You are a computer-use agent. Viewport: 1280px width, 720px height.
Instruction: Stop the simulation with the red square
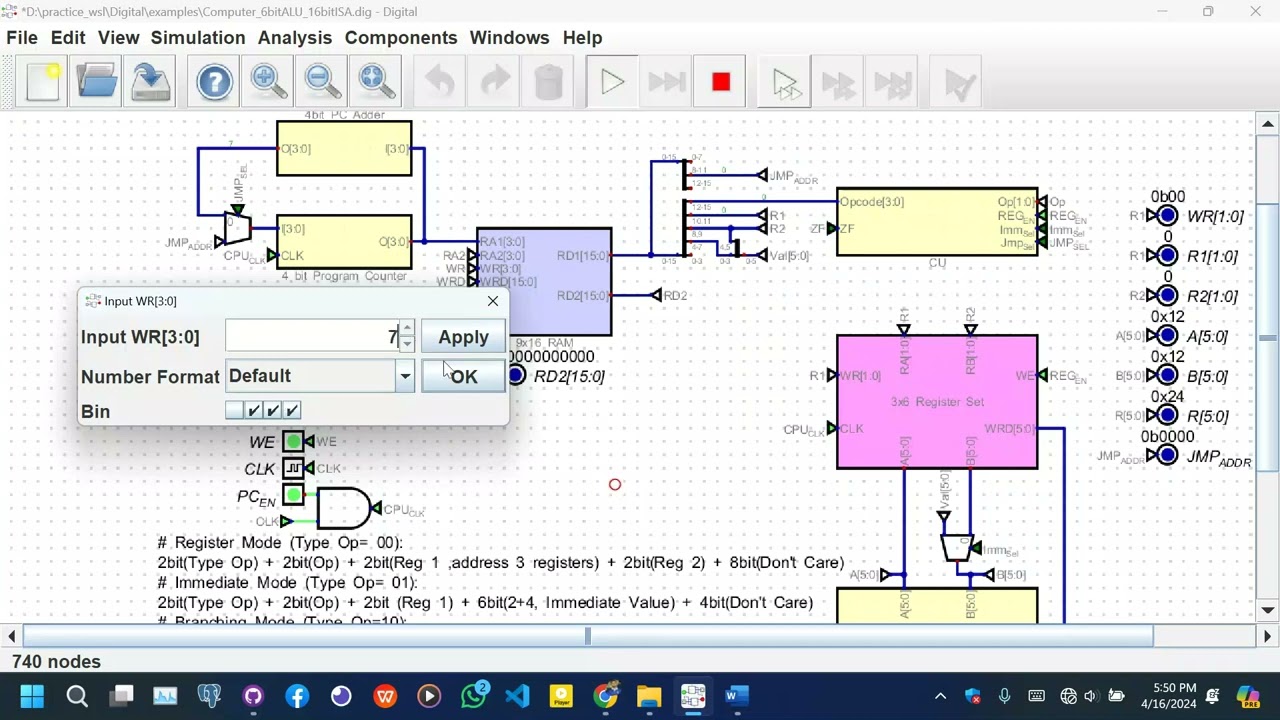(720, 82)
